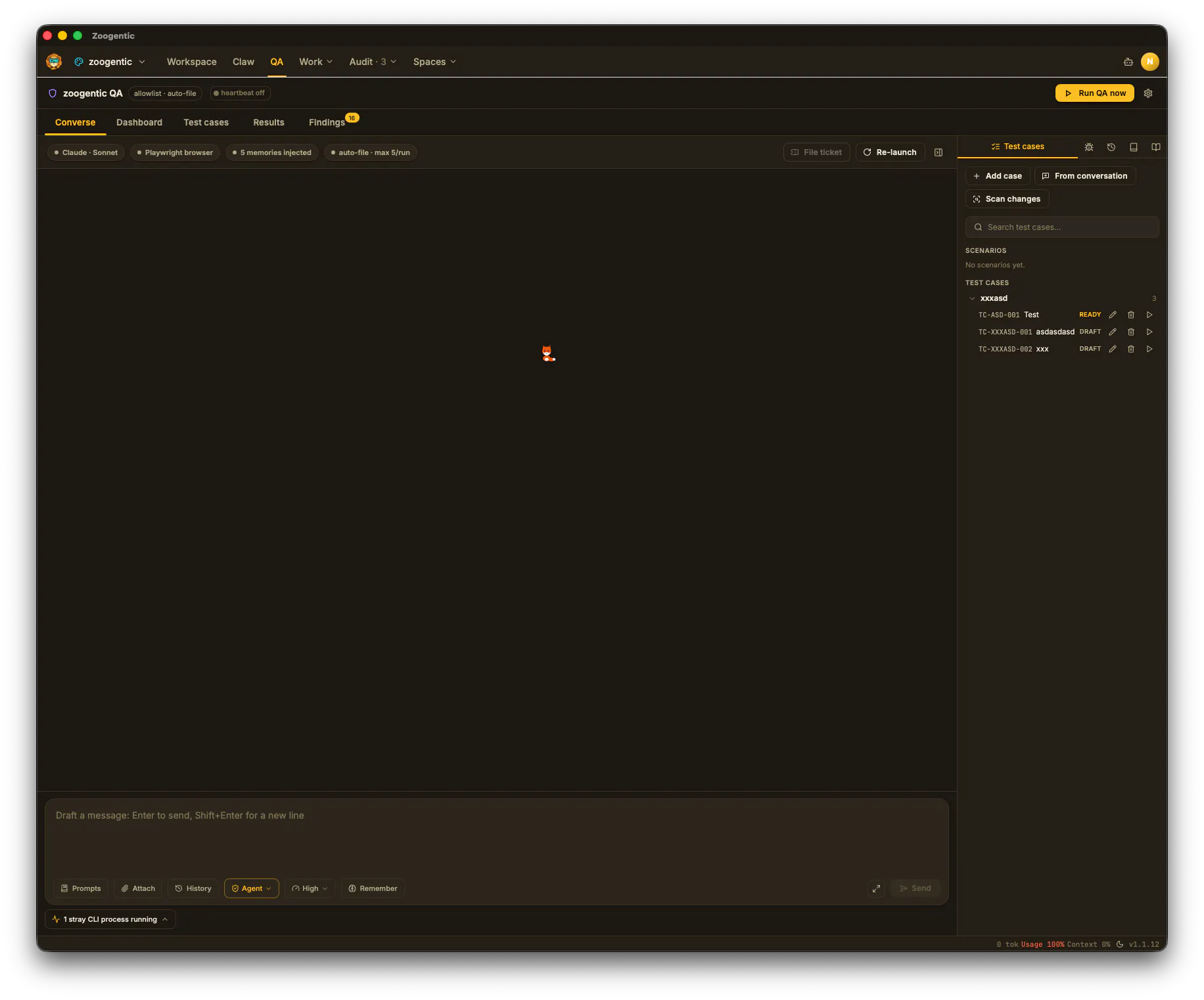
Task: Click the shield icon beside zoogentic QA
Action: tap(53, 93)
